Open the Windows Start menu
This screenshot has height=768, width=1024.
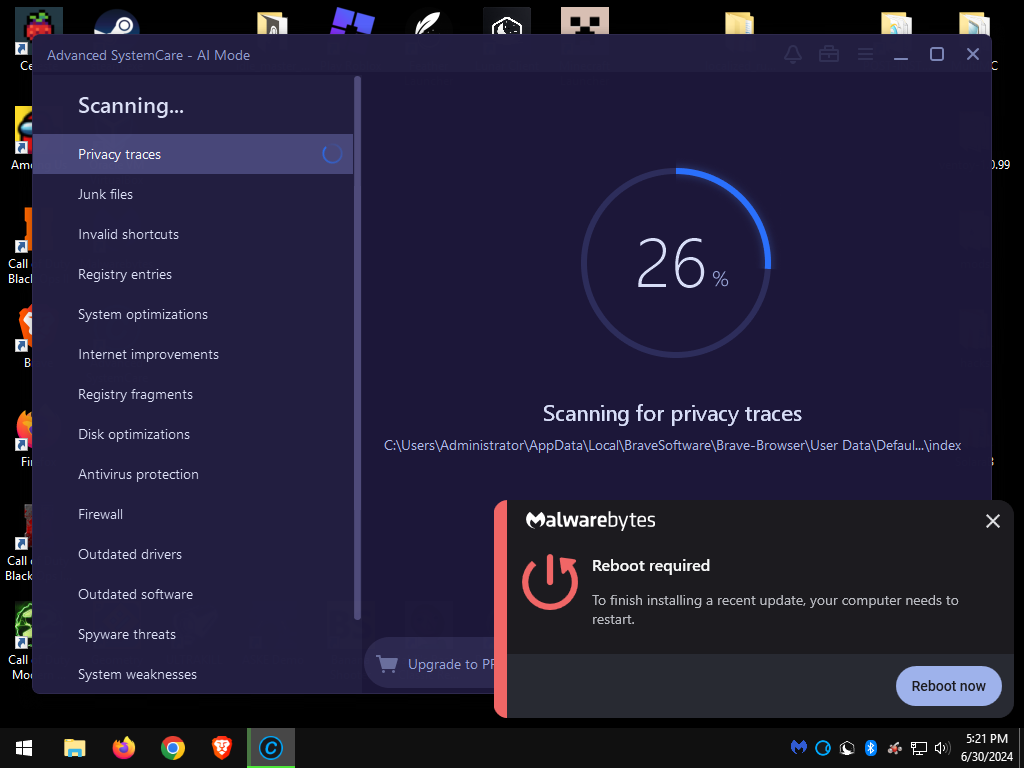[x=24, y=748]
